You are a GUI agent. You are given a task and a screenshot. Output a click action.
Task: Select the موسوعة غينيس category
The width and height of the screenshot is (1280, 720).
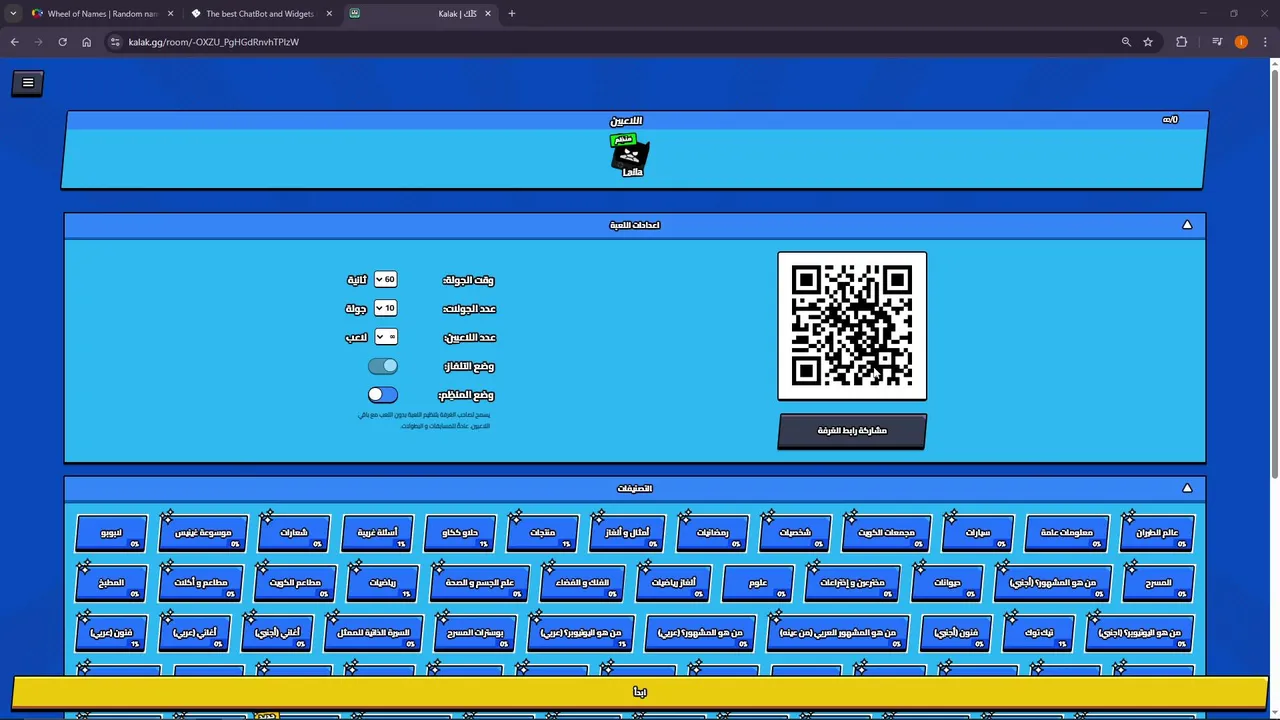click(x=203, y=533)
